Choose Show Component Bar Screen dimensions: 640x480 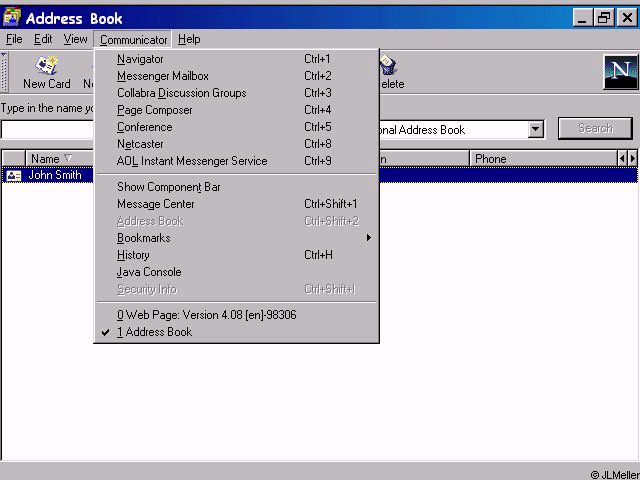click(236, 187)
